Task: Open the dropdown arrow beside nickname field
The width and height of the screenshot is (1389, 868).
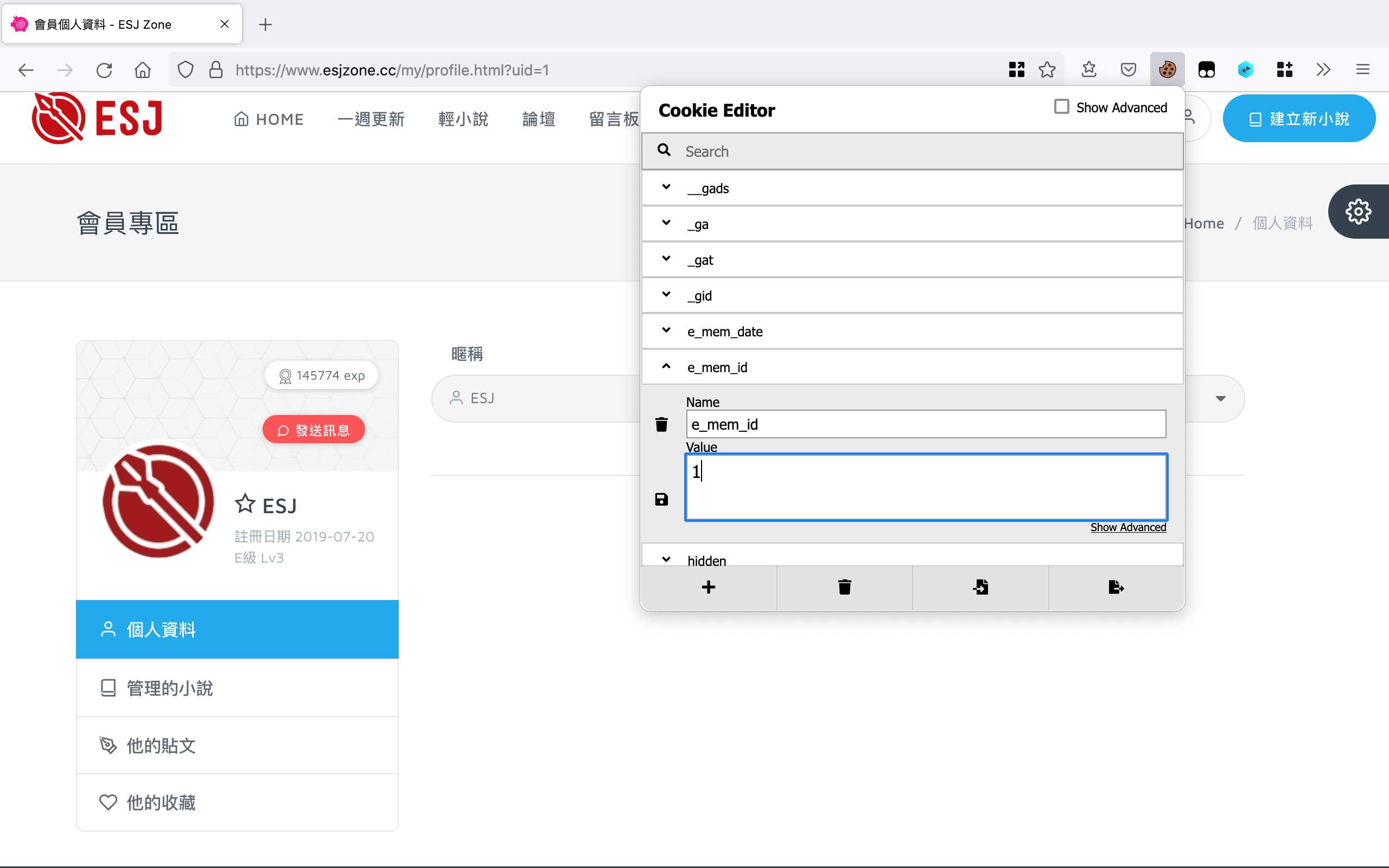Action: 1221,398
